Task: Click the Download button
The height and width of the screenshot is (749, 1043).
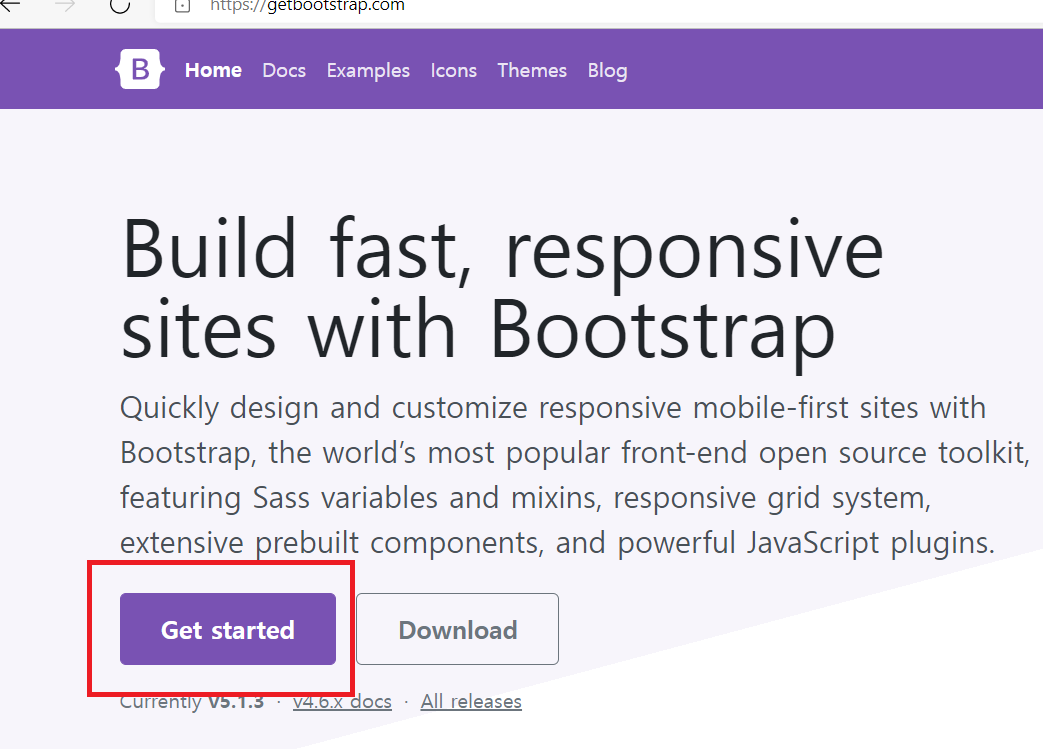Action: point(457,629)
